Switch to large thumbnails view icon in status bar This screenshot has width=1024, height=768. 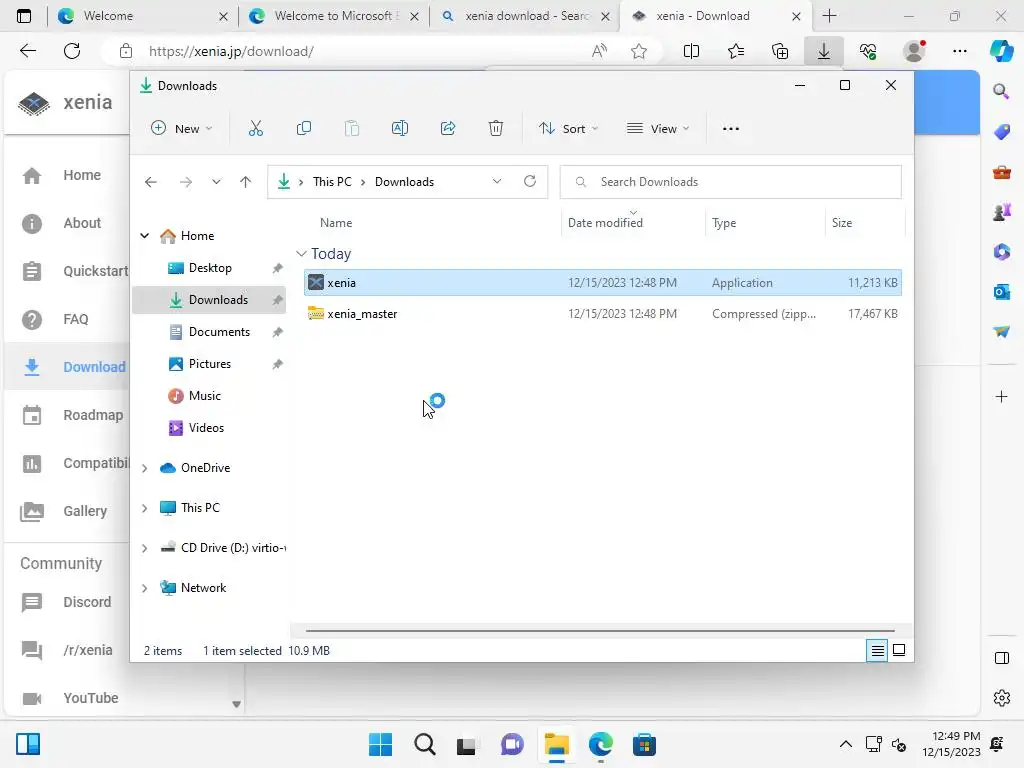click(x=899, y=650)
